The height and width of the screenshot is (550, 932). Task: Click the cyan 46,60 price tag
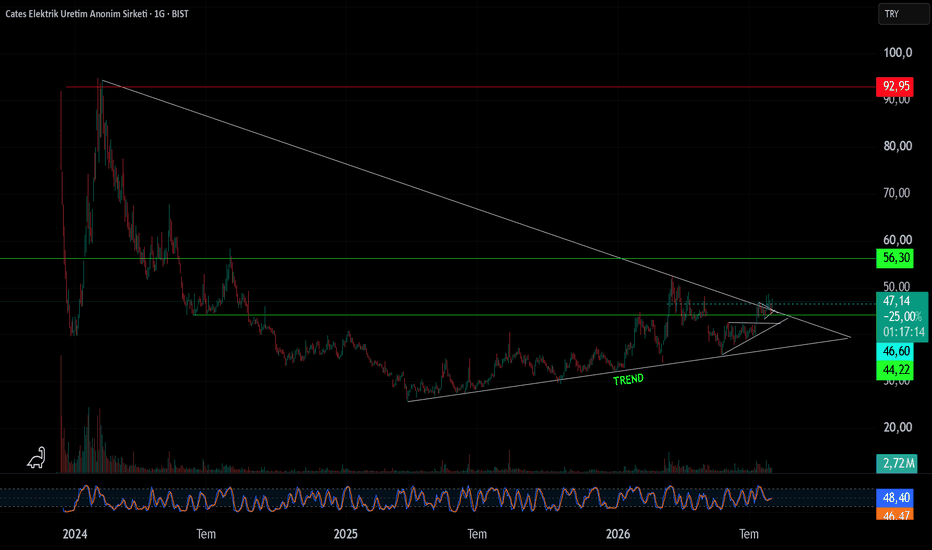895,351
